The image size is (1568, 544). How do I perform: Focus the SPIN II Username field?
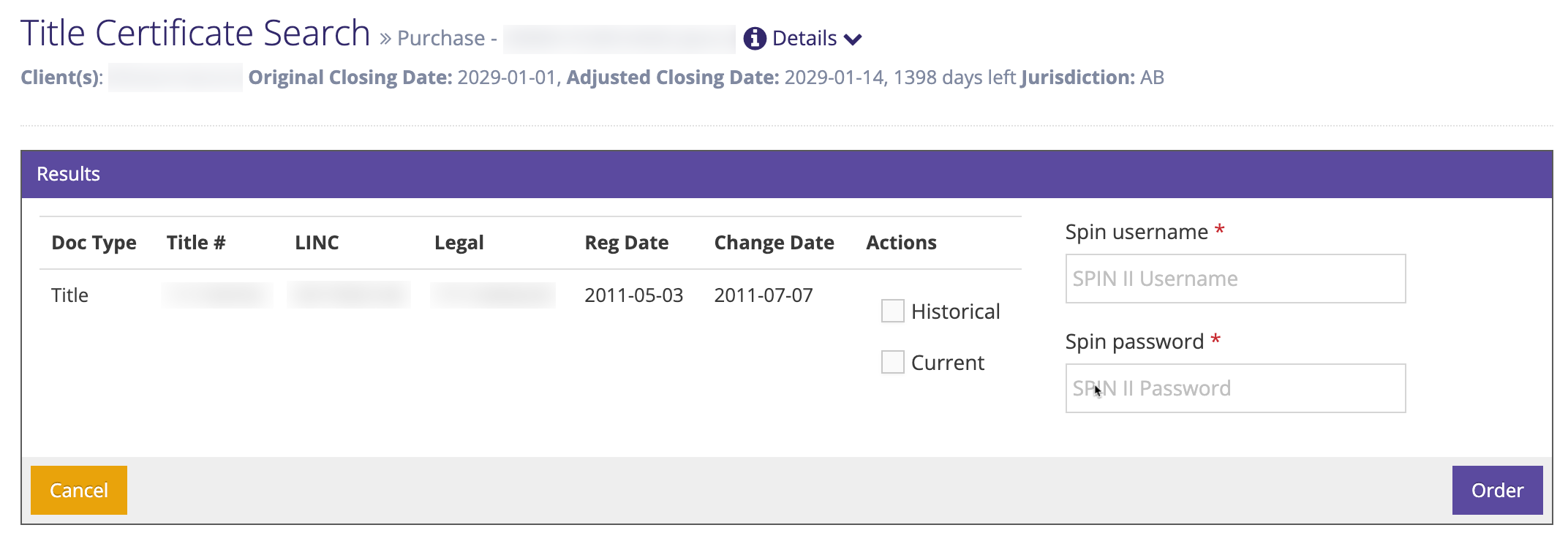tap(1235, 279)
